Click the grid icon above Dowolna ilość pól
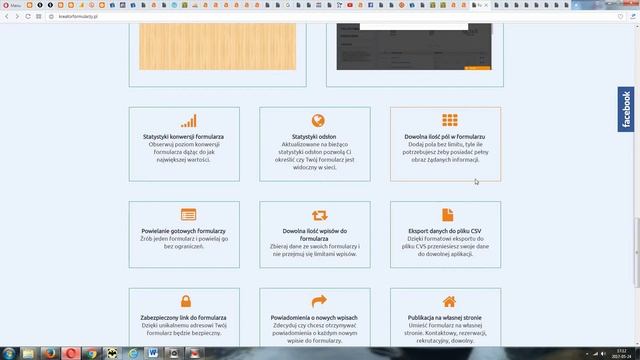Viewport: 640px width, 360px height. [450, 120]
